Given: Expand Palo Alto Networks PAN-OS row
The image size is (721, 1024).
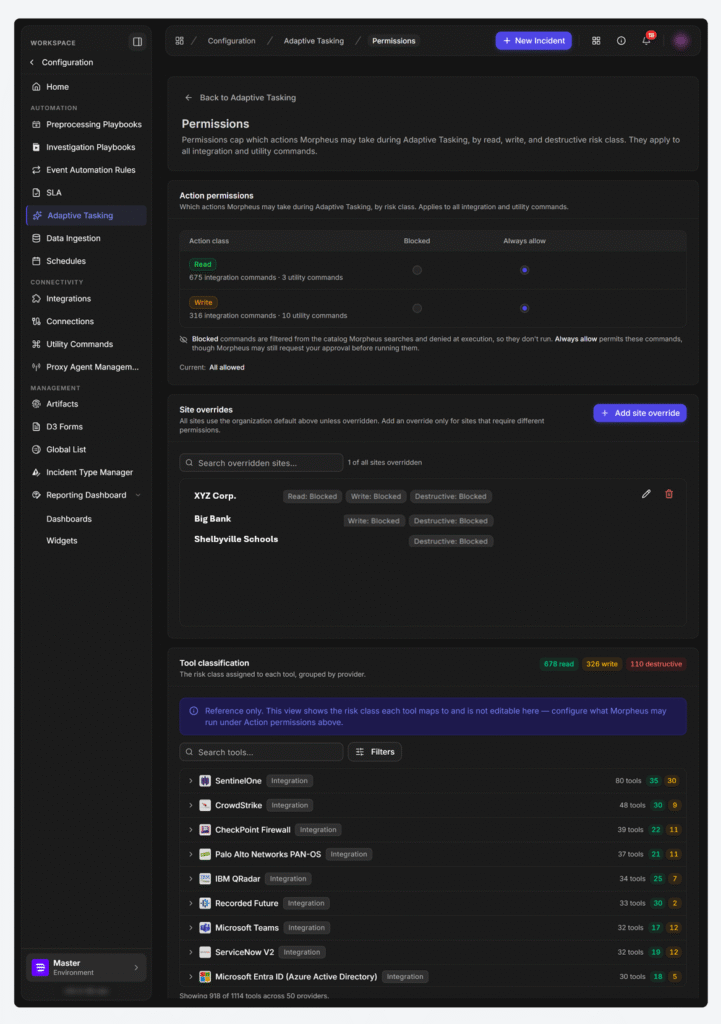Looking at the screenshot, I should [191, 855].
